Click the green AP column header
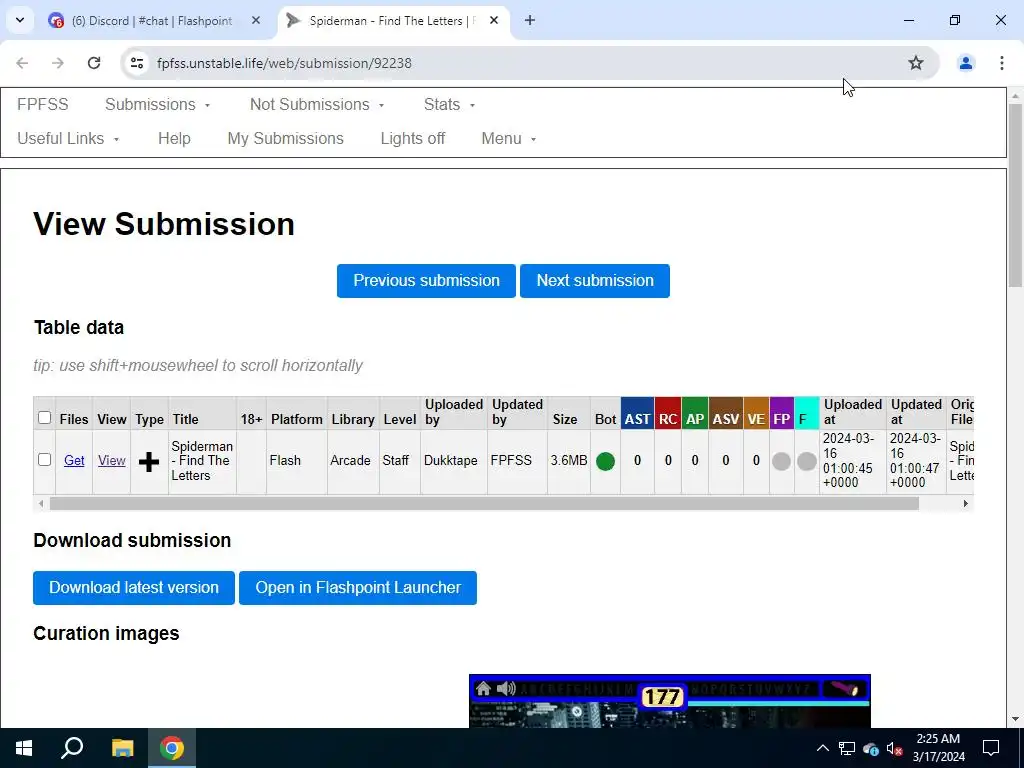Image resolution: width=1024 pixels, height=768 pixels. 695,413
